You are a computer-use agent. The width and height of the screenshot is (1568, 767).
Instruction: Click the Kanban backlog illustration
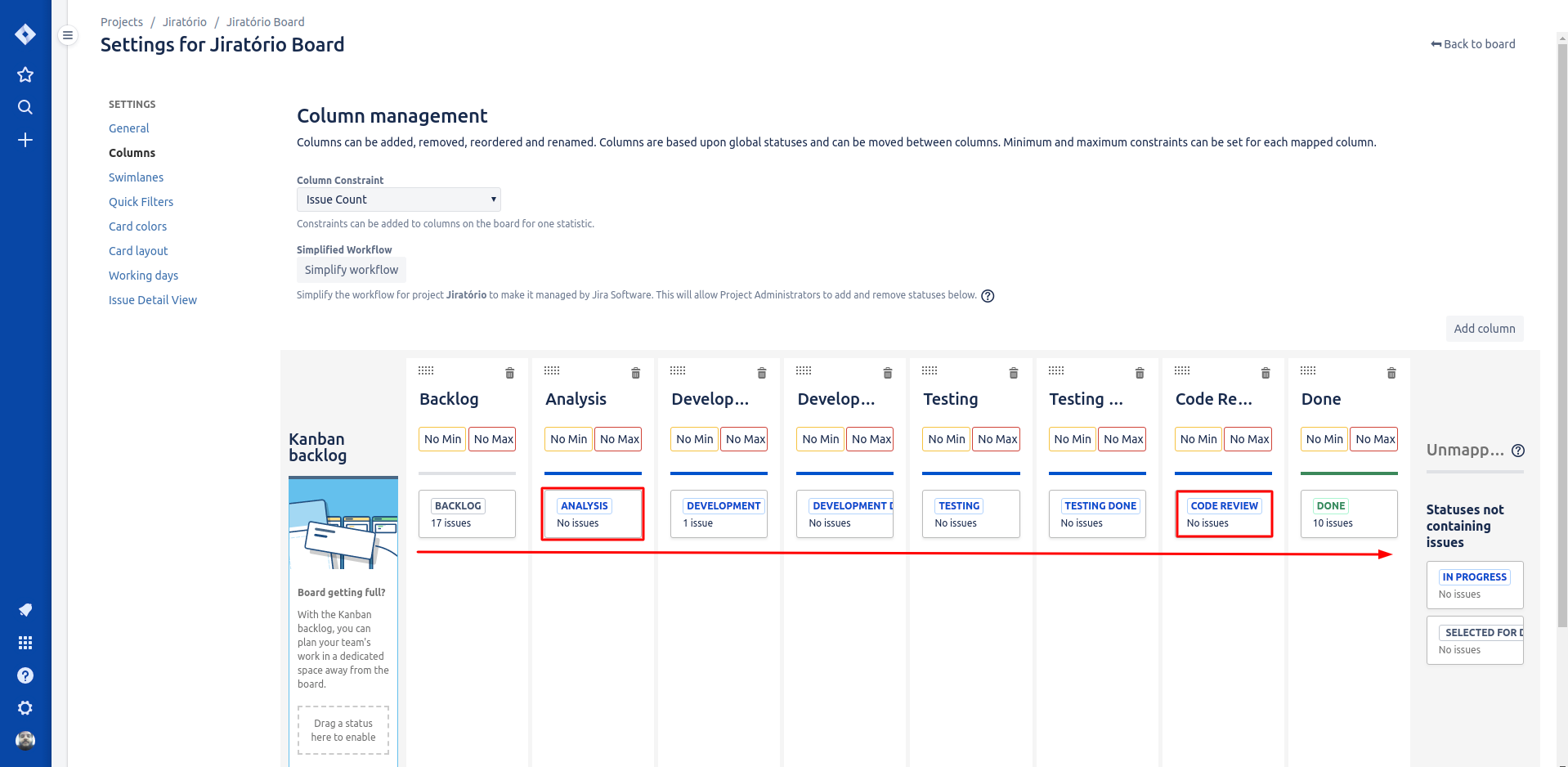(x=343, y=524)
